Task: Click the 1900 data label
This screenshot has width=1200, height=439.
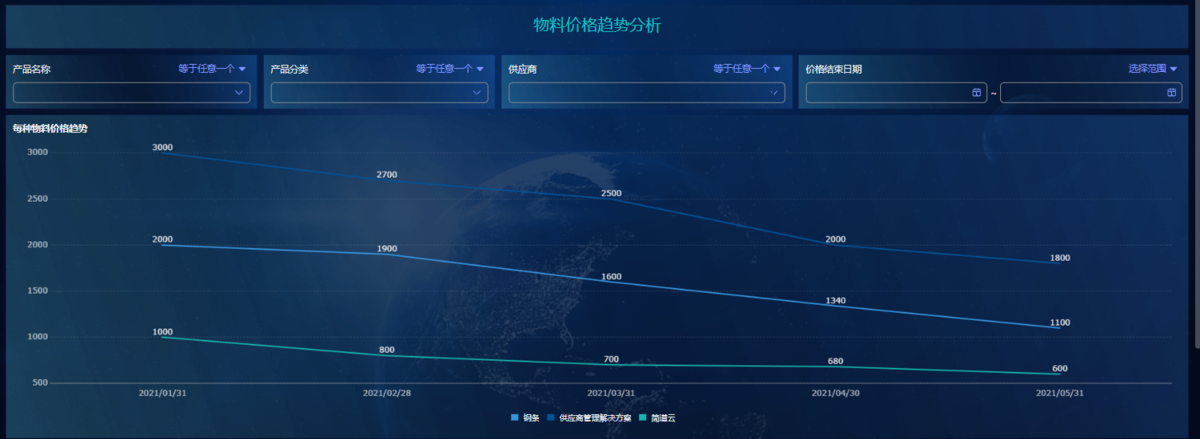Action: tap(387, 248)
